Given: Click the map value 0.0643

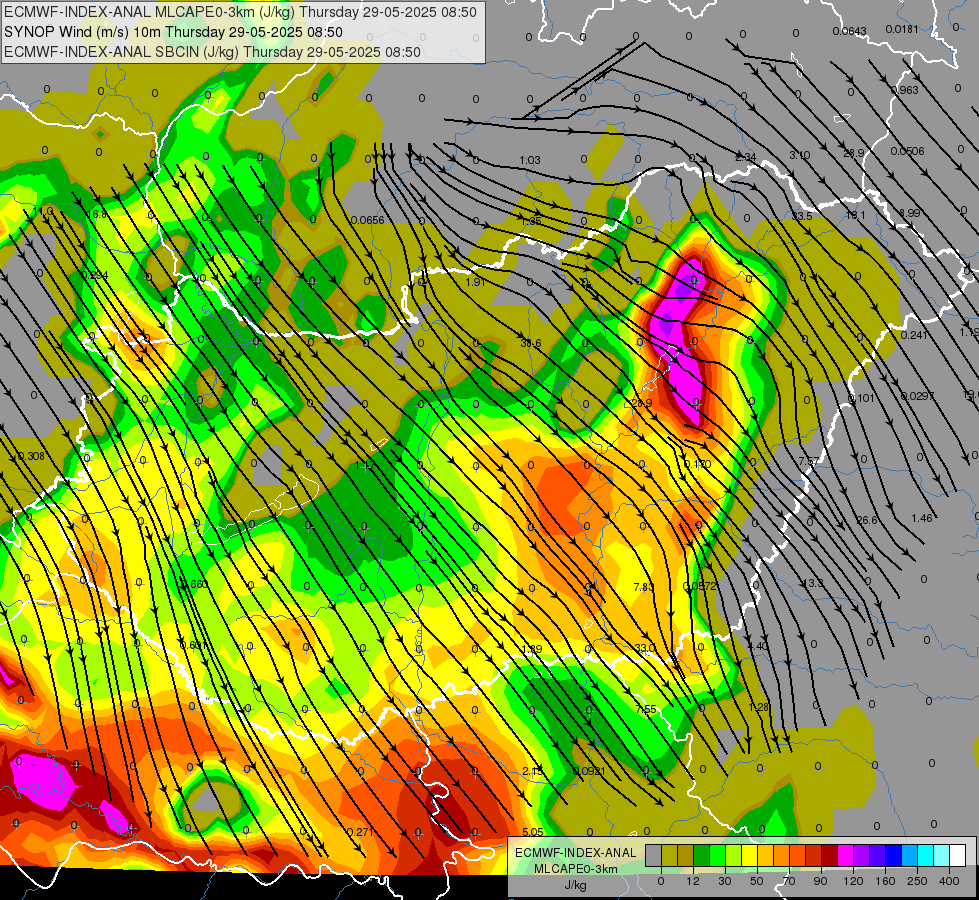Looking at the screenshot, I should coord(849,31).
